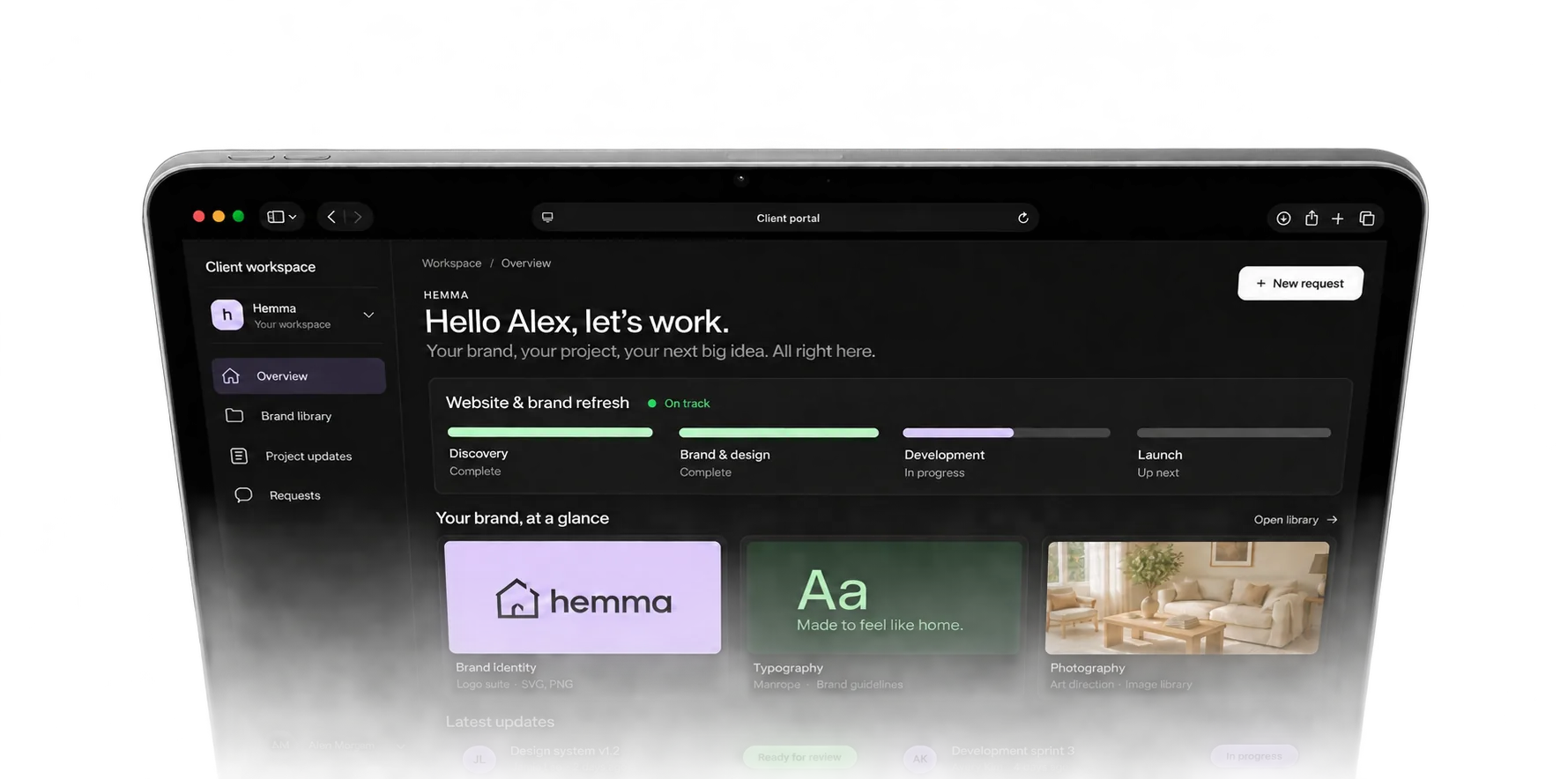Viewport: 1568px width, 779px height.
Task: Click the "Art direction · Image library" caption
Action: pos(1121,685)
